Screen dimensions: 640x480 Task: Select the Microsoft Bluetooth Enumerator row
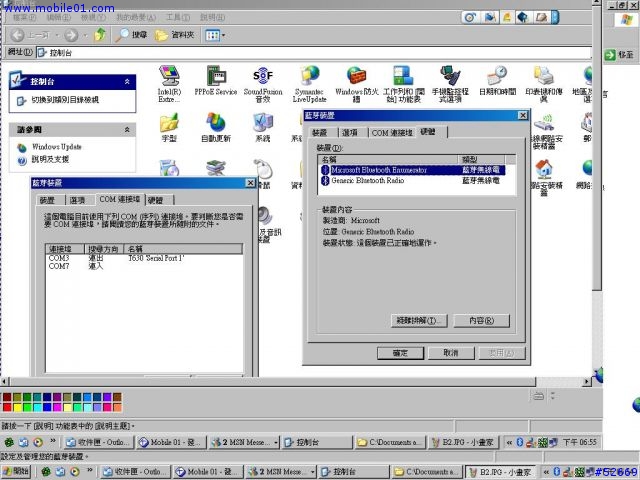pyautogui.click(x=413, y=170)
